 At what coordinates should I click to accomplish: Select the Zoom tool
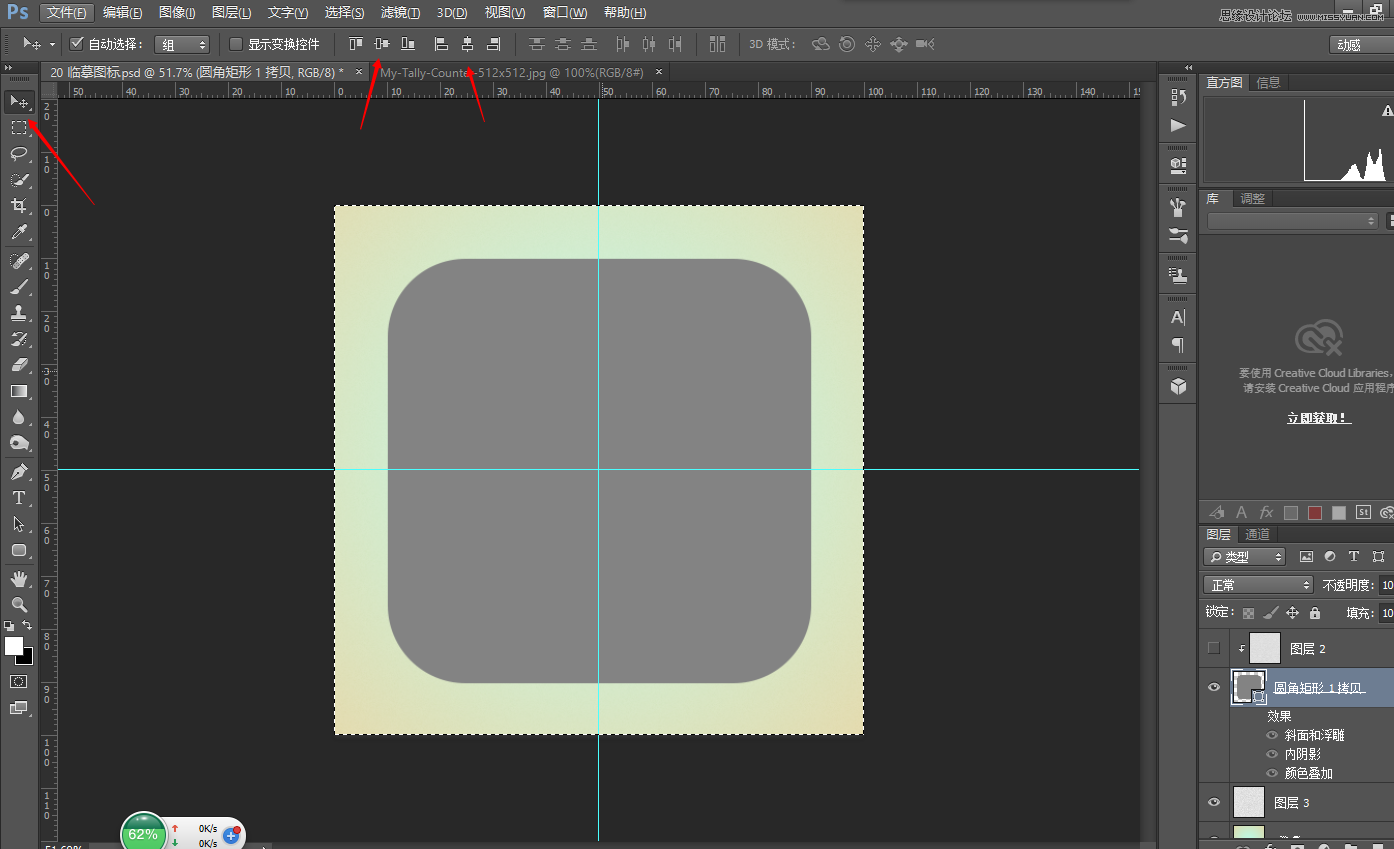19,605
